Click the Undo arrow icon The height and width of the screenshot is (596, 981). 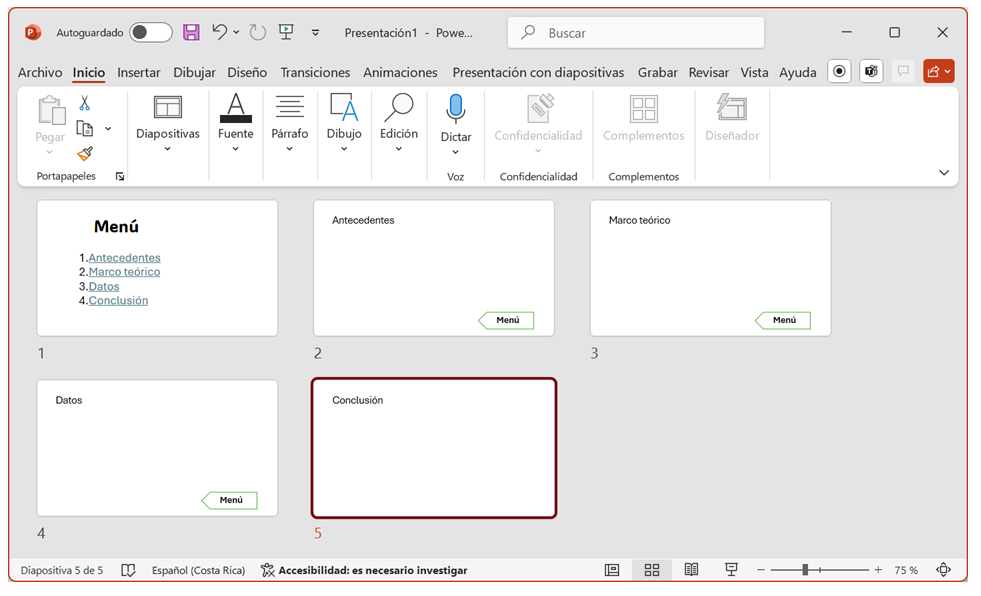pos(220,32)
